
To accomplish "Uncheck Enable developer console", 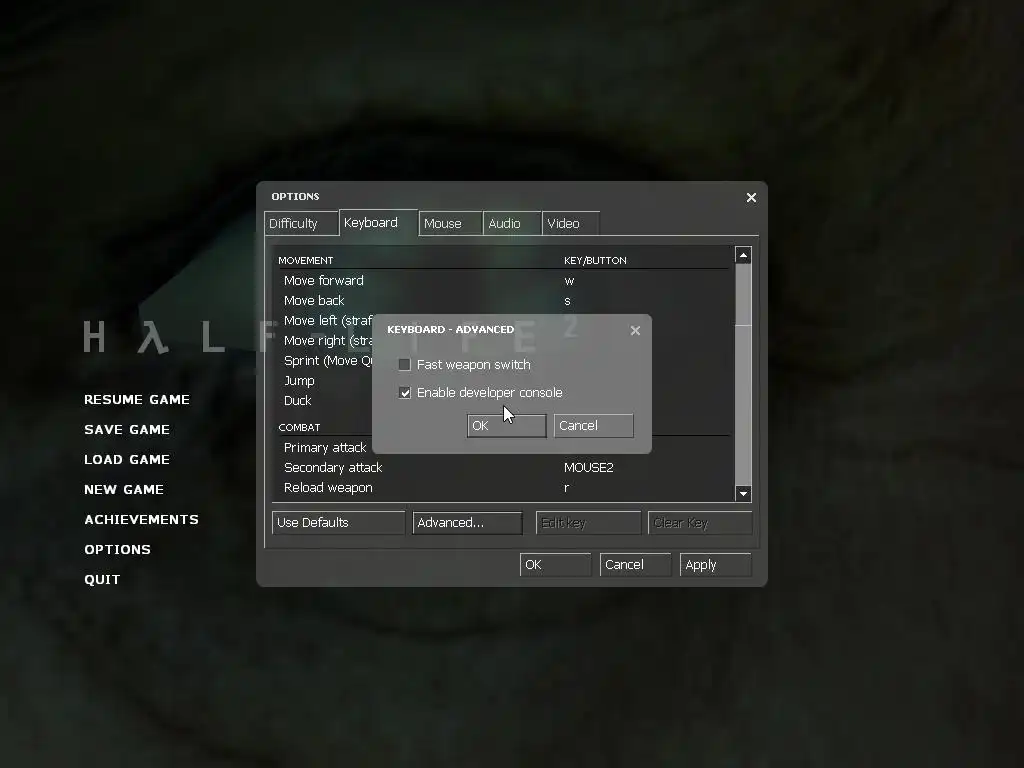I will [404, 392].
